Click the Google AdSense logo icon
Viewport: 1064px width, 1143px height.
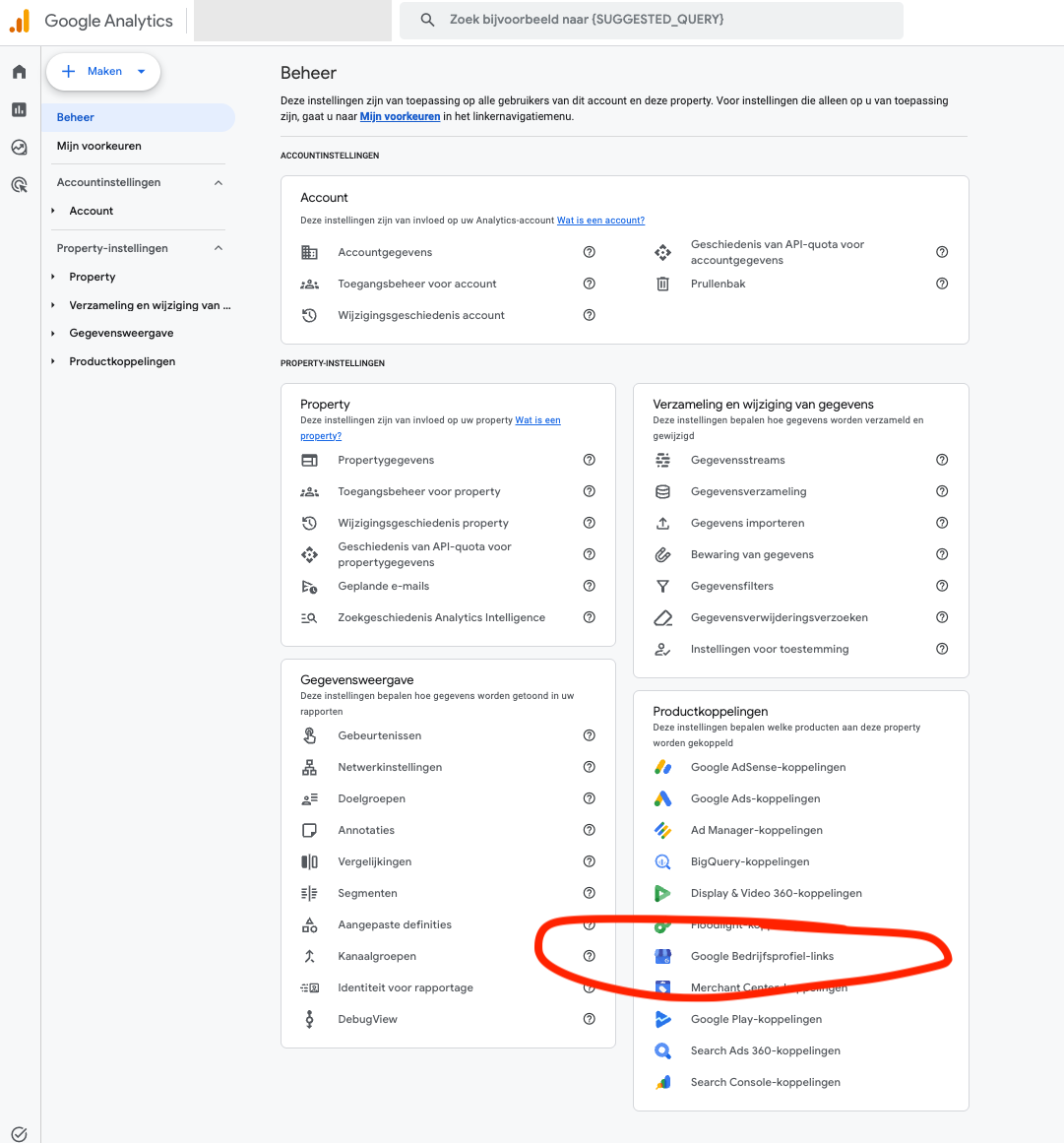point(662,767)
